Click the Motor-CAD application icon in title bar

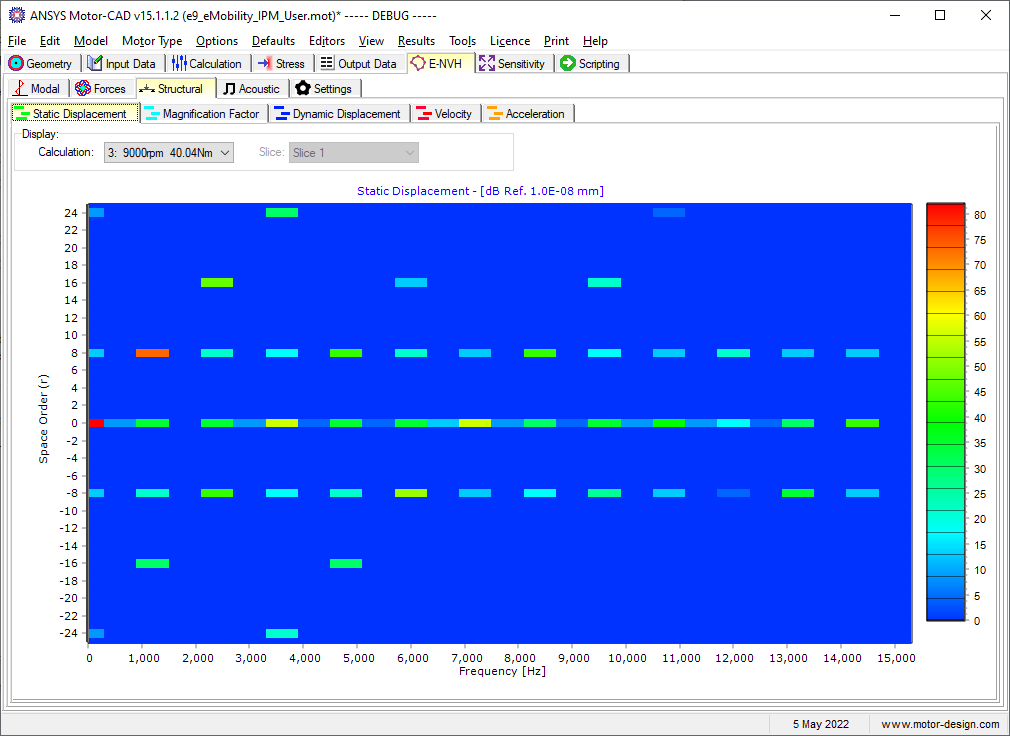(17, 15)
